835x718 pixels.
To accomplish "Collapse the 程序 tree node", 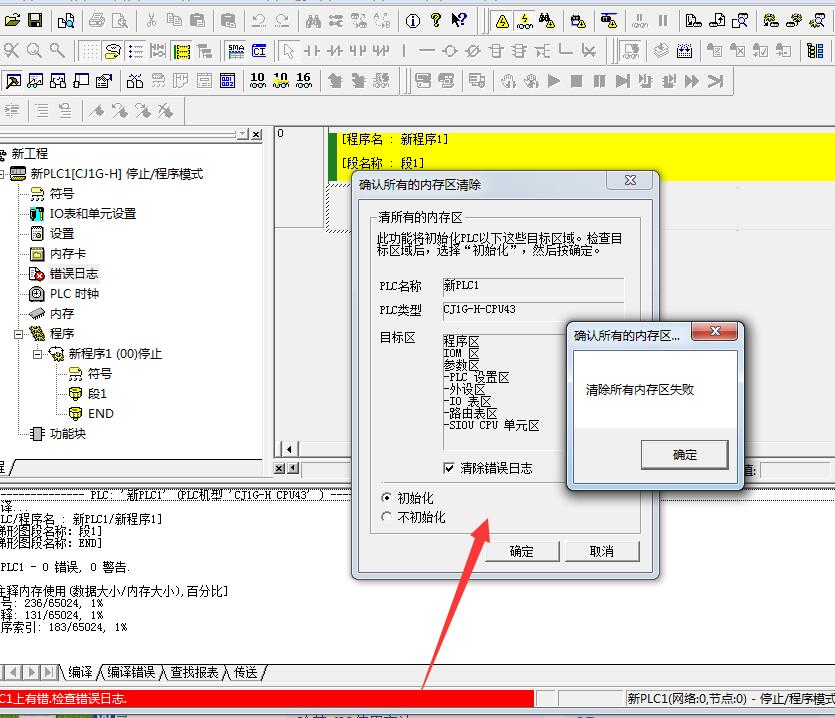I will (x=19, y=334).
